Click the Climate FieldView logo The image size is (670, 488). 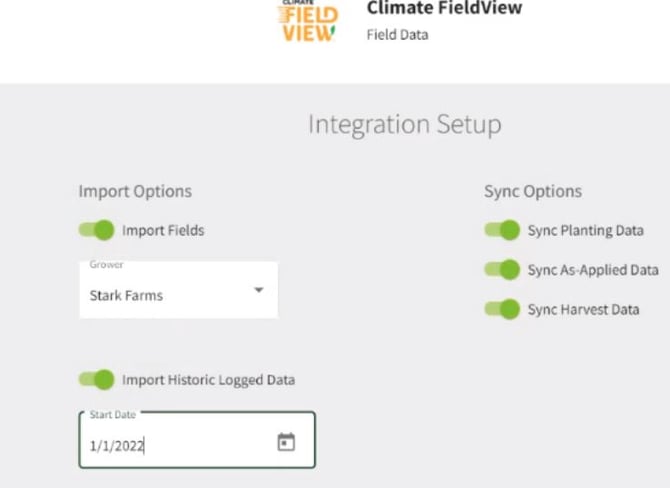(x=308, y=21)
